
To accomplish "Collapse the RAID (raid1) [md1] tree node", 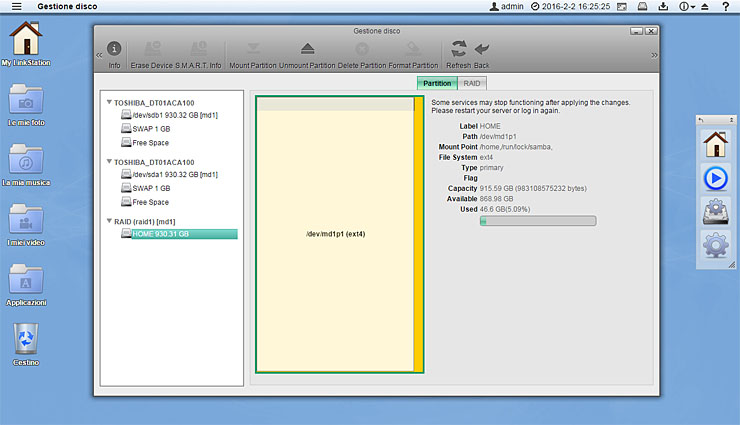I will (109, 221).
